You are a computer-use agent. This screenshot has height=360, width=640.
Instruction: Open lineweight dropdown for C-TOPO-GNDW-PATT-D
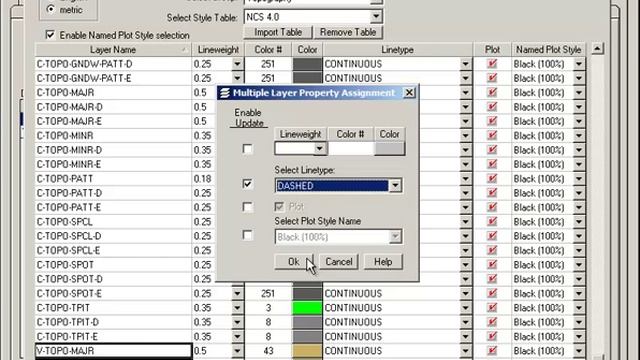237,64
